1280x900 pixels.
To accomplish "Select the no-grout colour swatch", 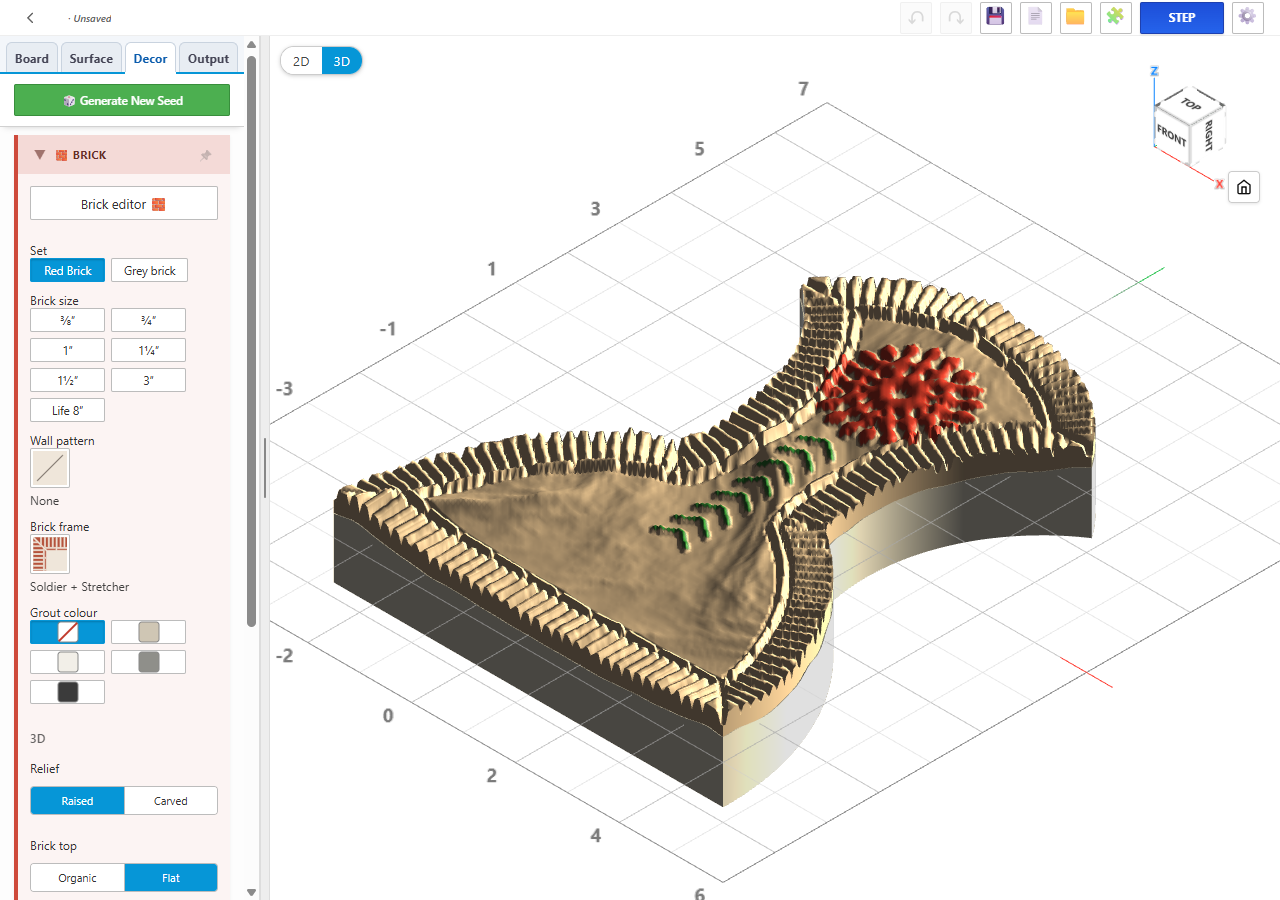I will click(68, 632).
